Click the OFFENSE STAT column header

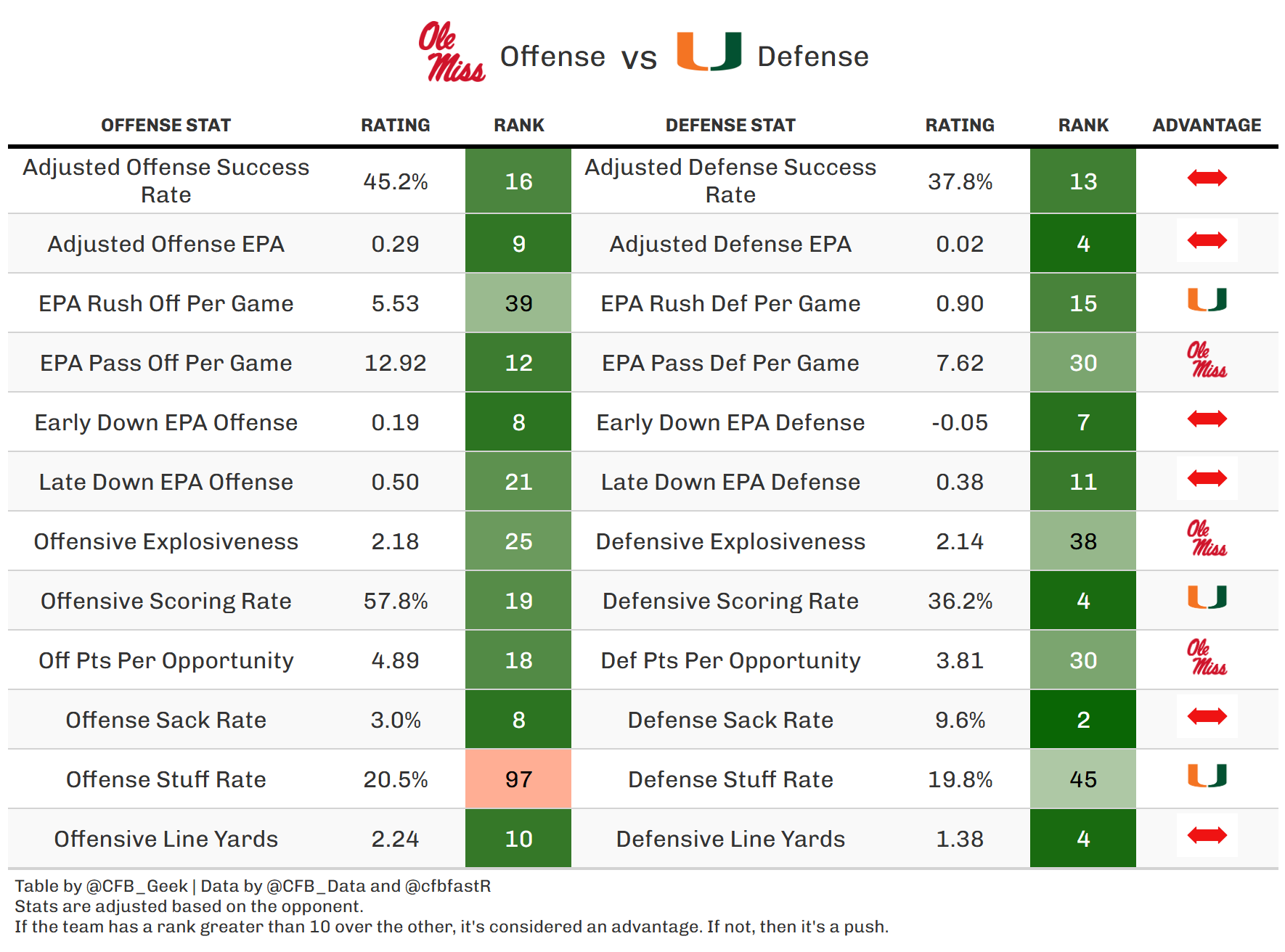(166, 126)
